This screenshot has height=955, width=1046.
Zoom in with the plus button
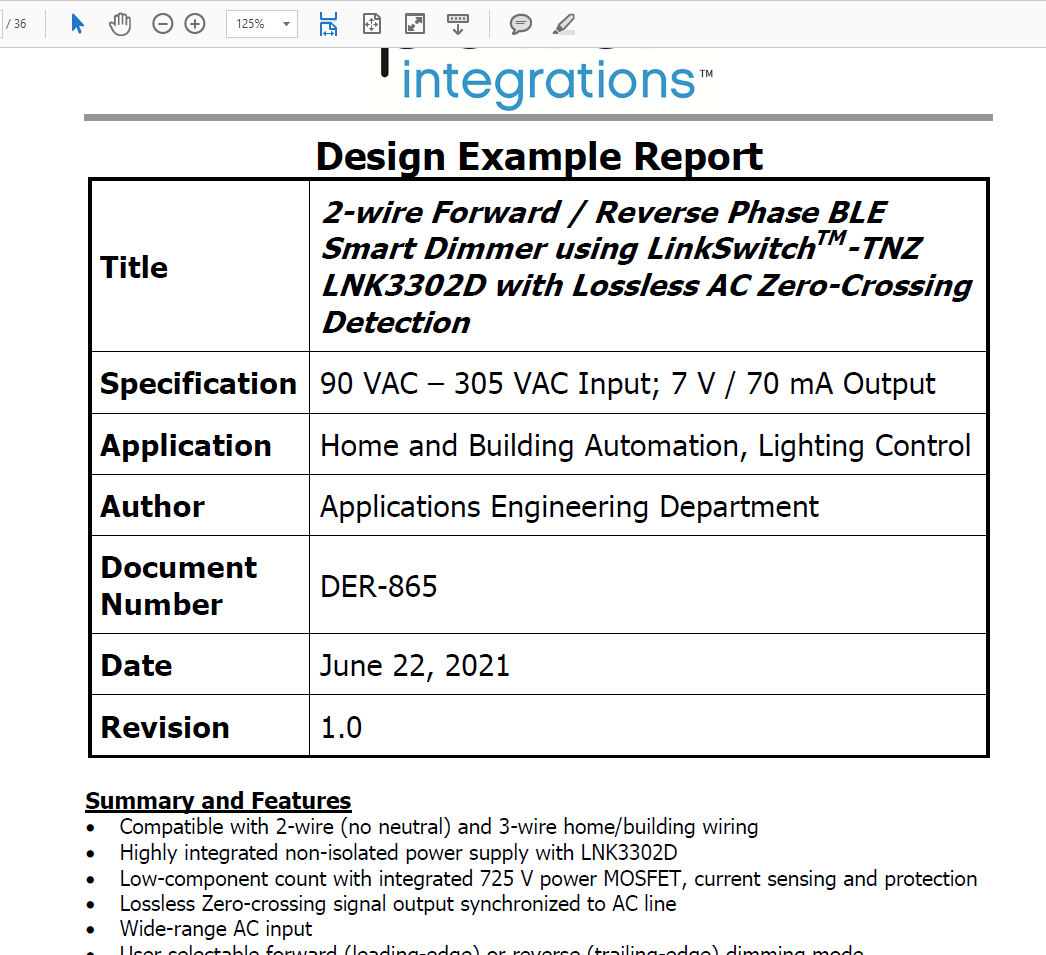195,24
